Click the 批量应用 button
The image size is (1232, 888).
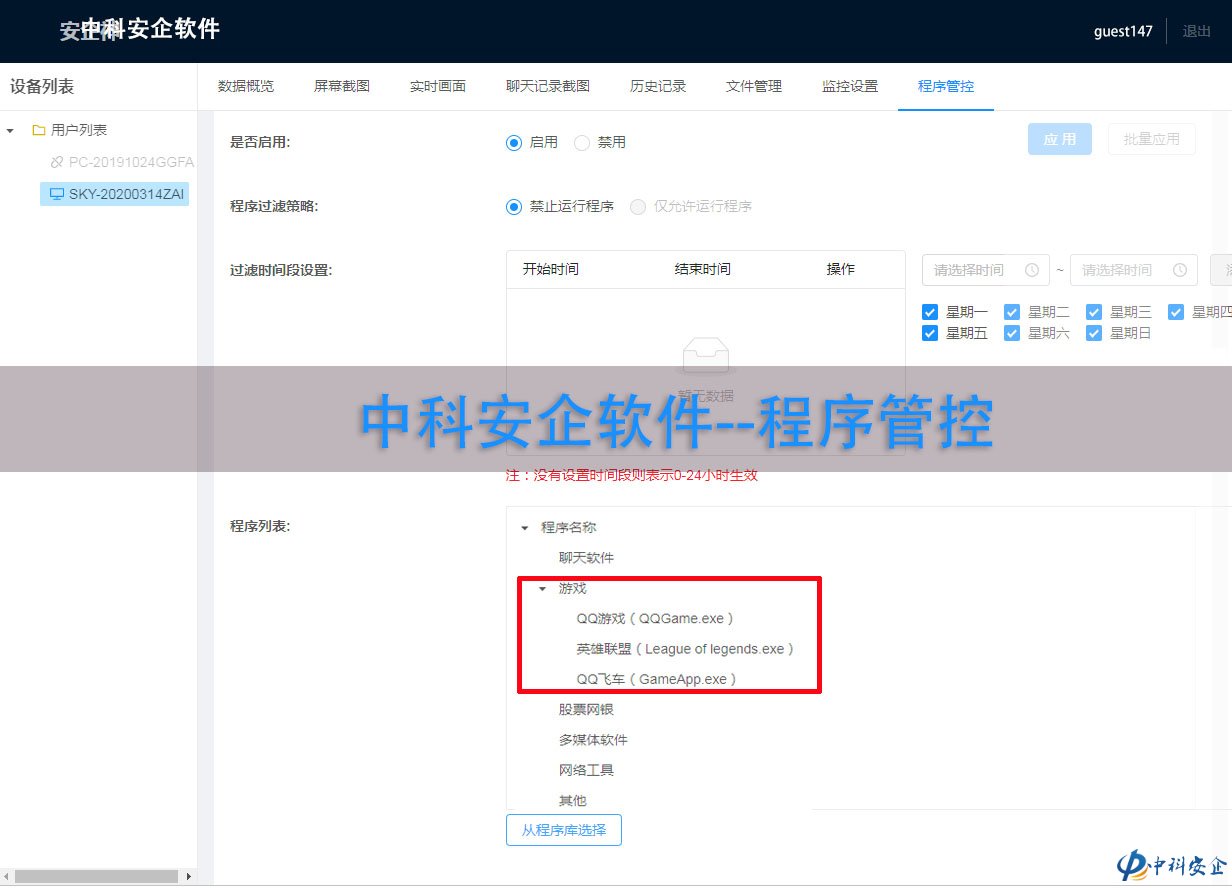(1152, 139)
